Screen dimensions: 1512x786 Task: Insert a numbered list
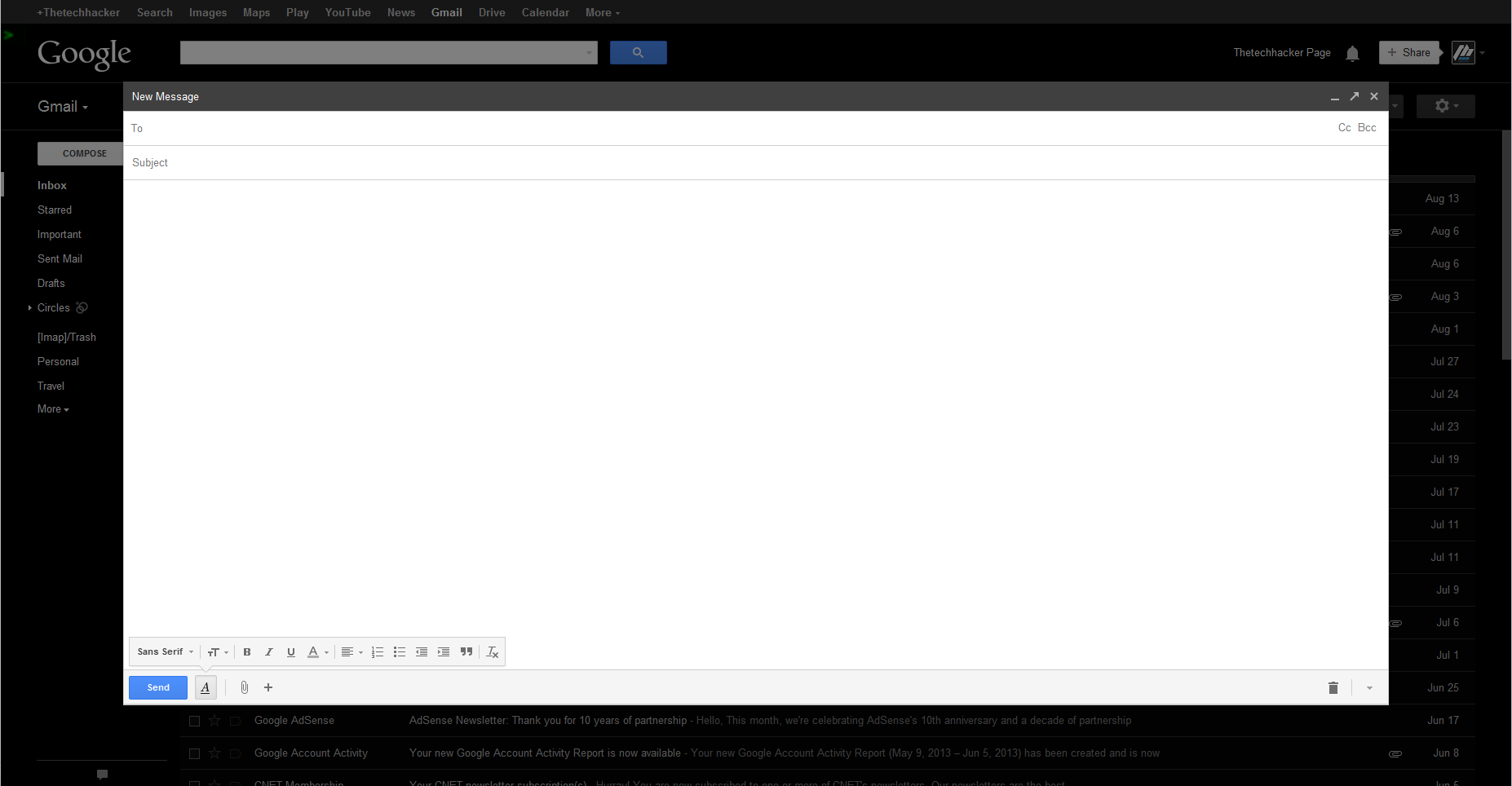(377, 652)
